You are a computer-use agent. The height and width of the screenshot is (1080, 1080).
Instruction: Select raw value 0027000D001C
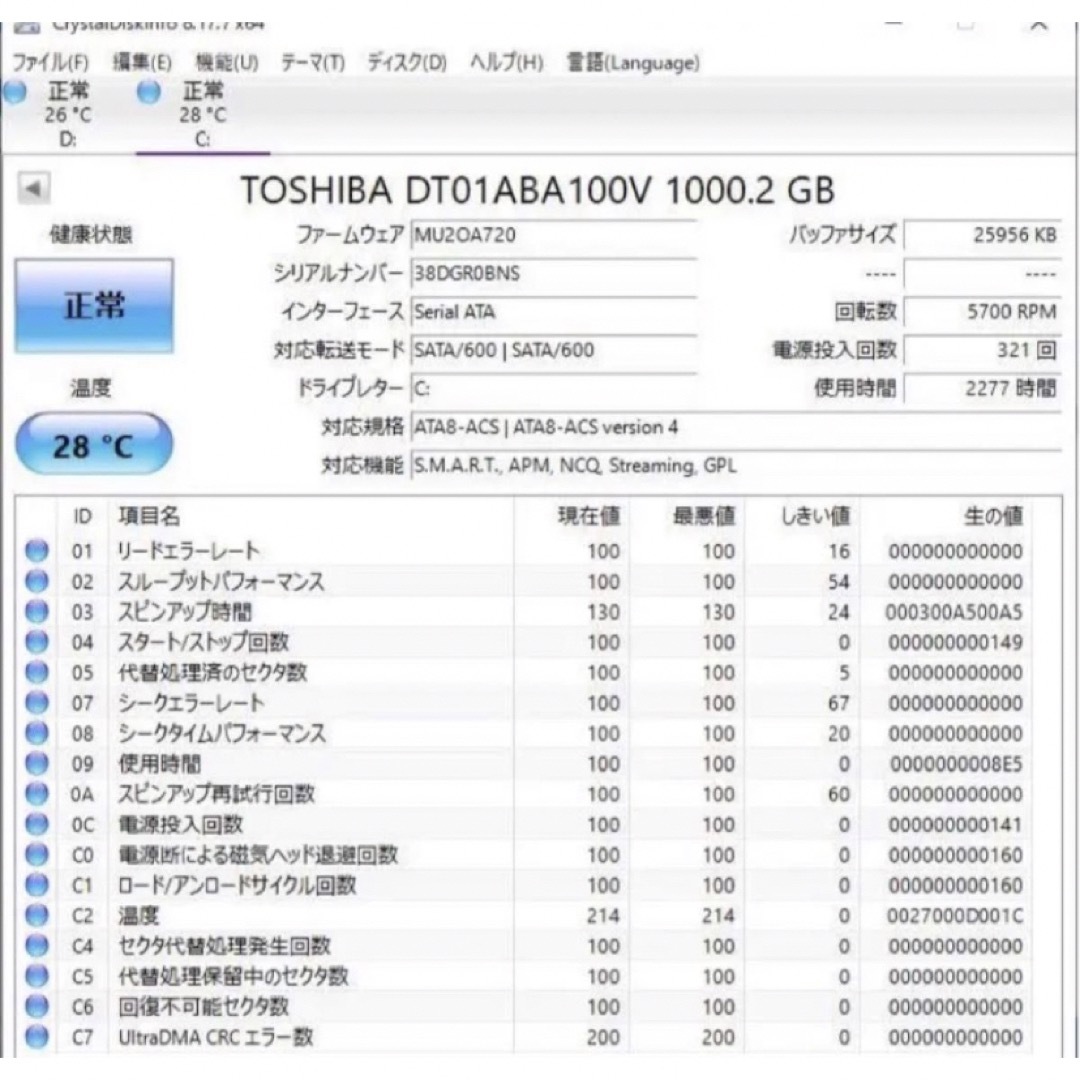click(955, 915)
